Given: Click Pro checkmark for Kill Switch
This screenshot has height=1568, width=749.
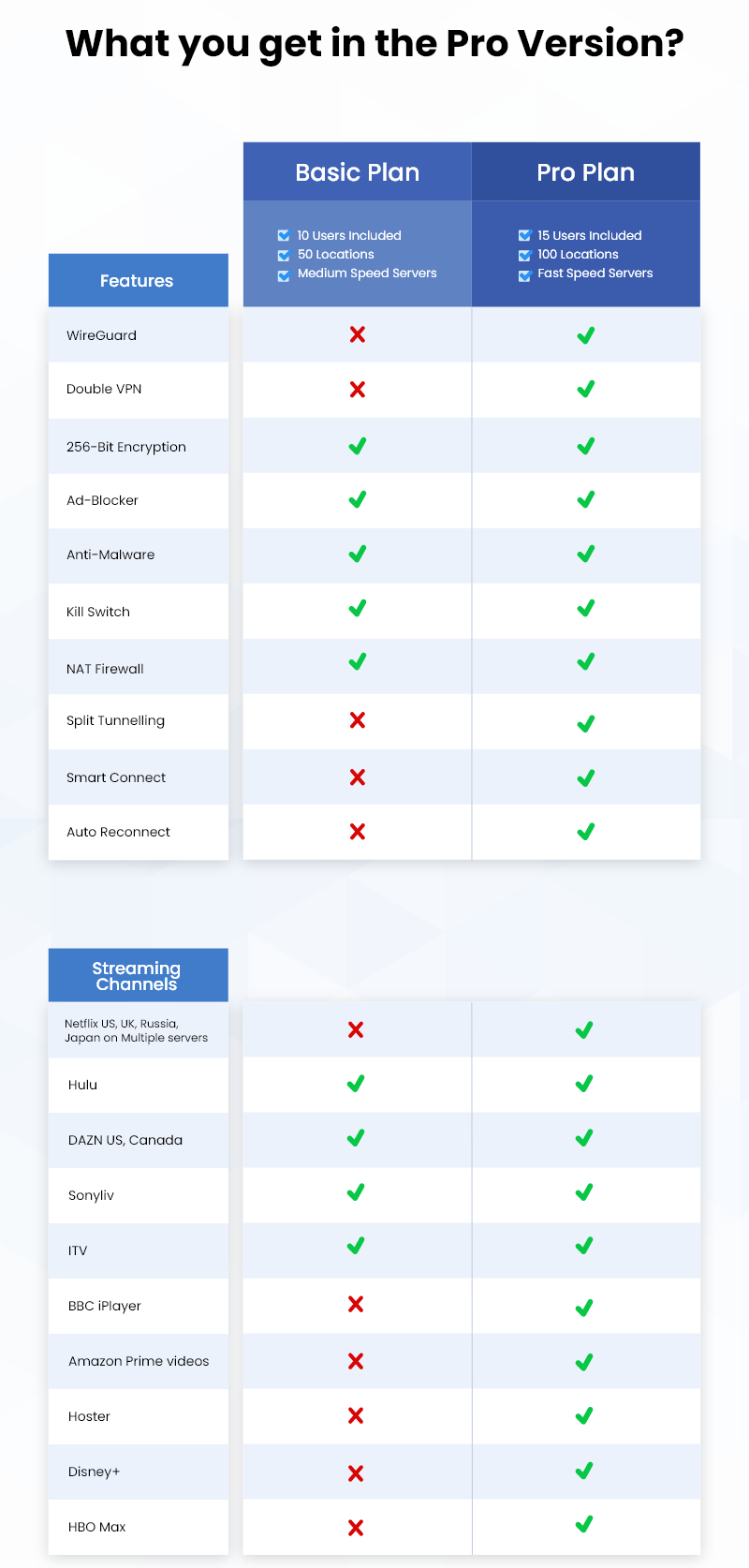Looking at the screenshot, I should 585,609.
